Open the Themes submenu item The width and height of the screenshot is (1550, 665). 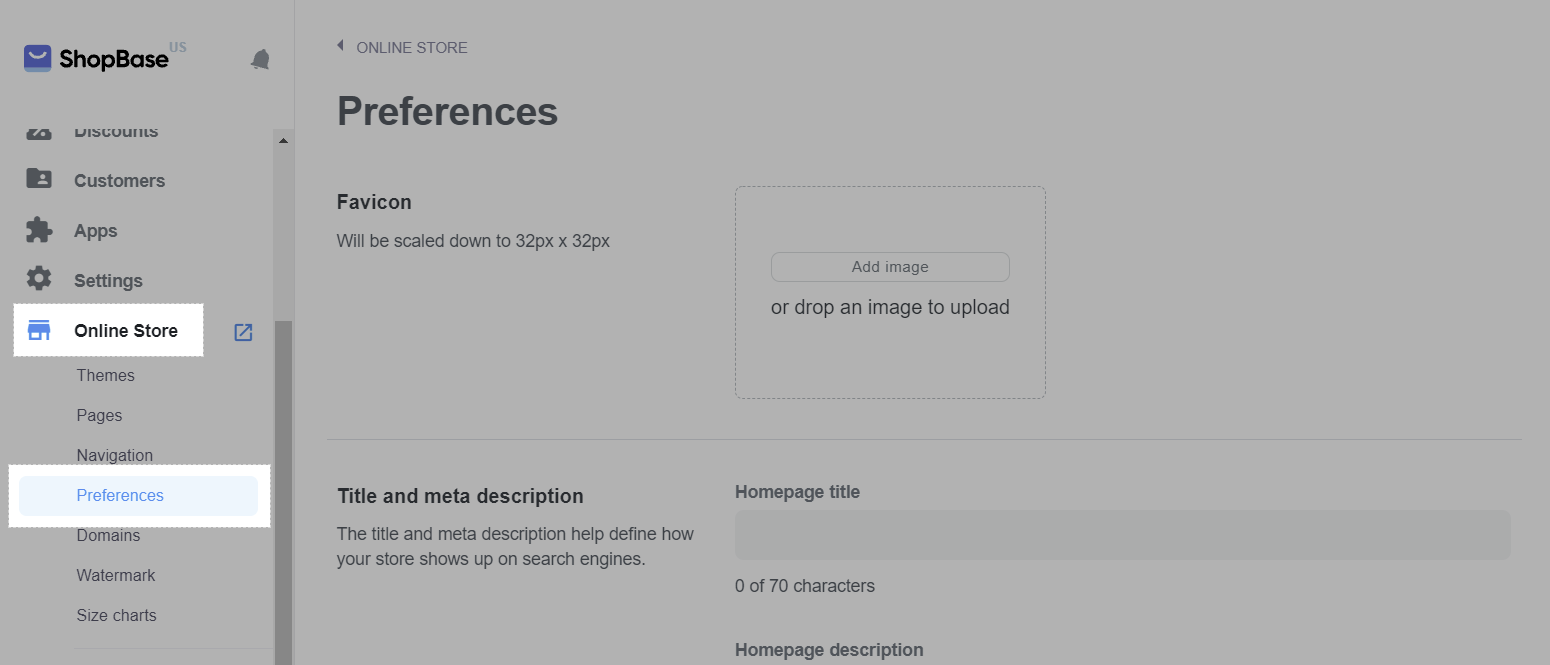tap(105, 376)
